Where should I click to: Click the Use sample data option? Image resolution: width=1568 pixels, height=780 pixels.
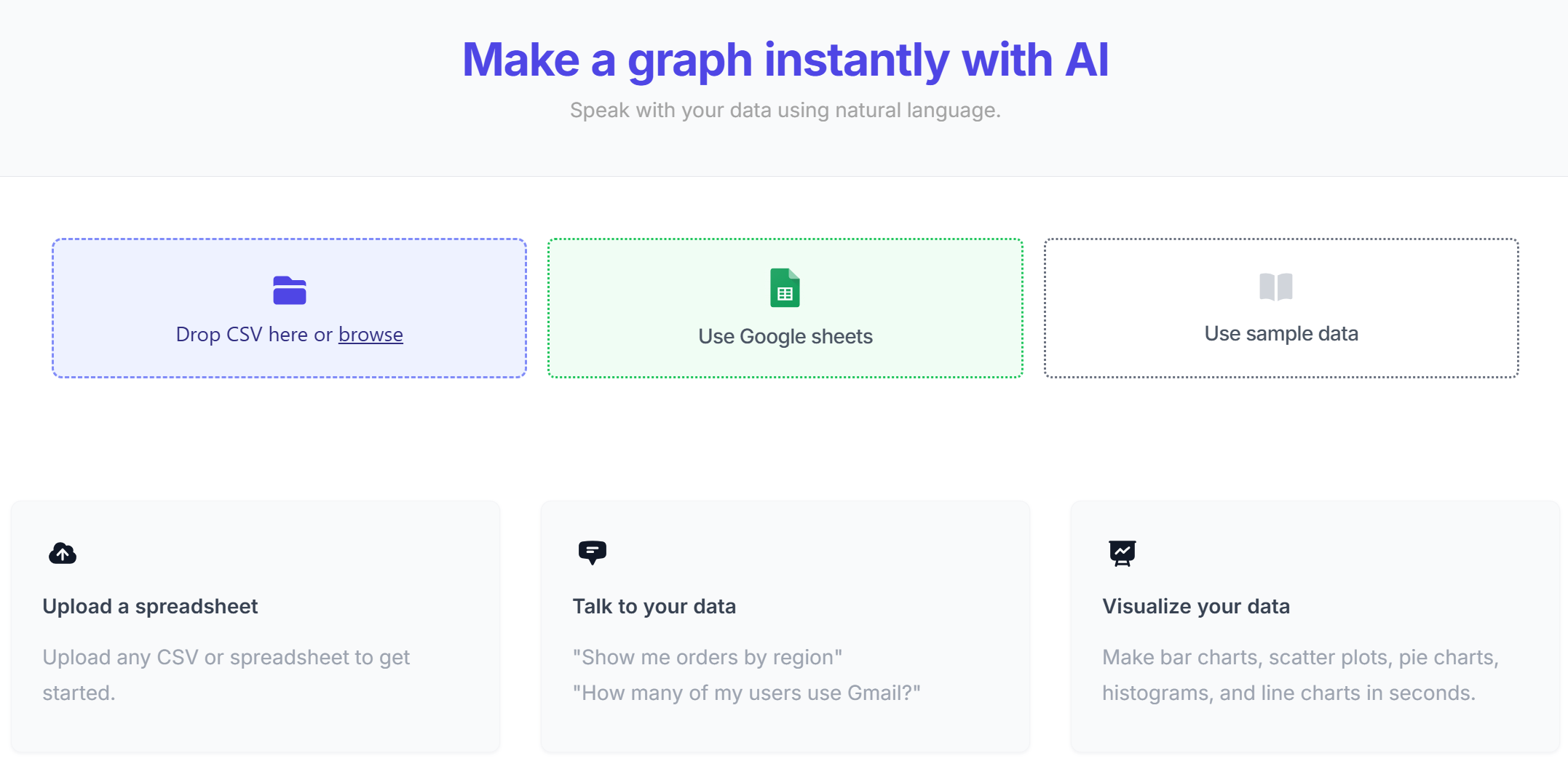tap(1280, 333)
